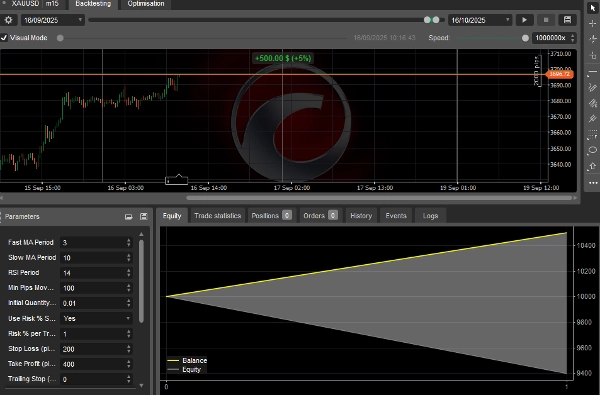Adjust Min Pips Move stepper arrows

(x=129, y=288)
